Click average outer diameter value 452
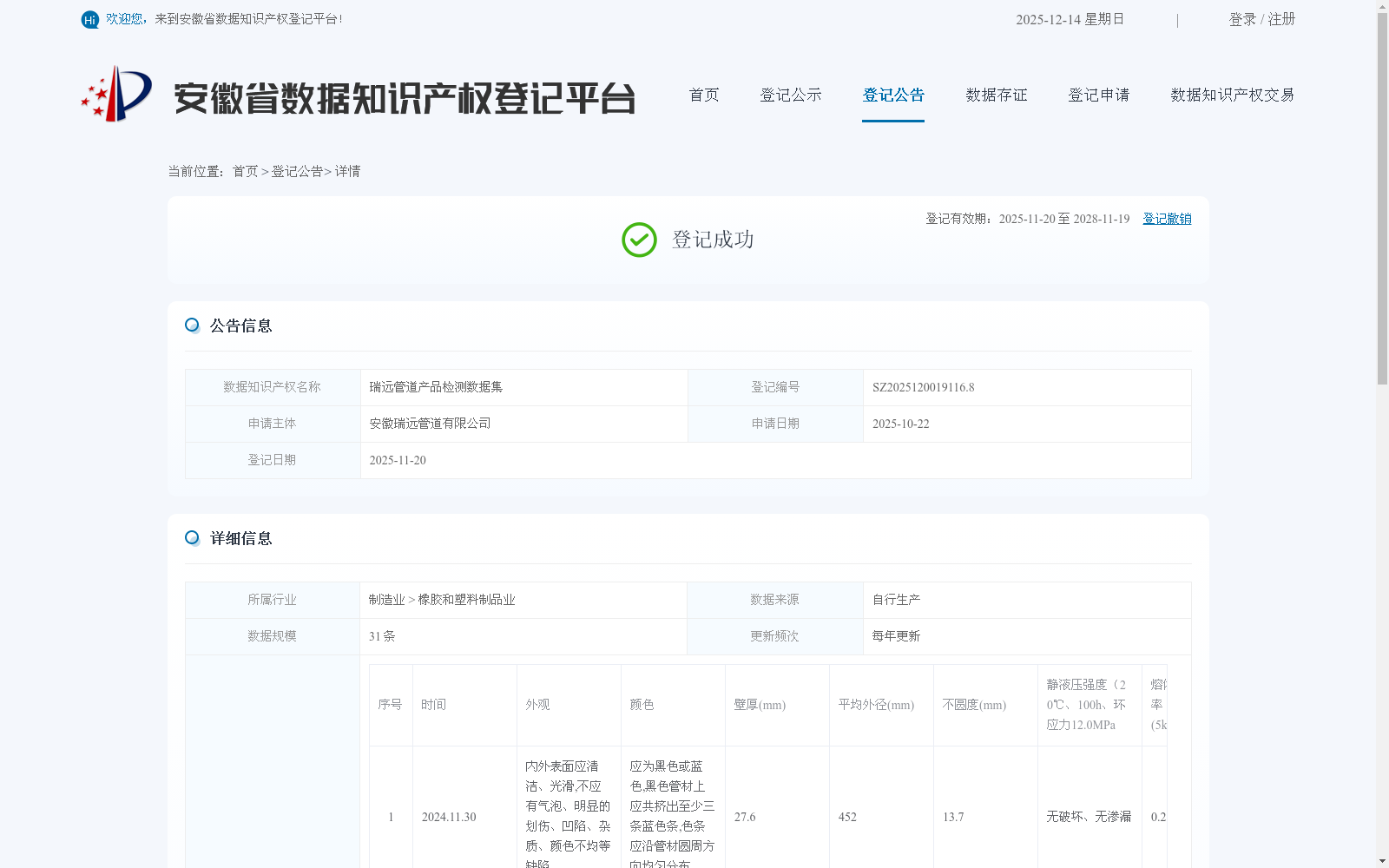This screenshot has width=1389, height=868. [847, 817]
